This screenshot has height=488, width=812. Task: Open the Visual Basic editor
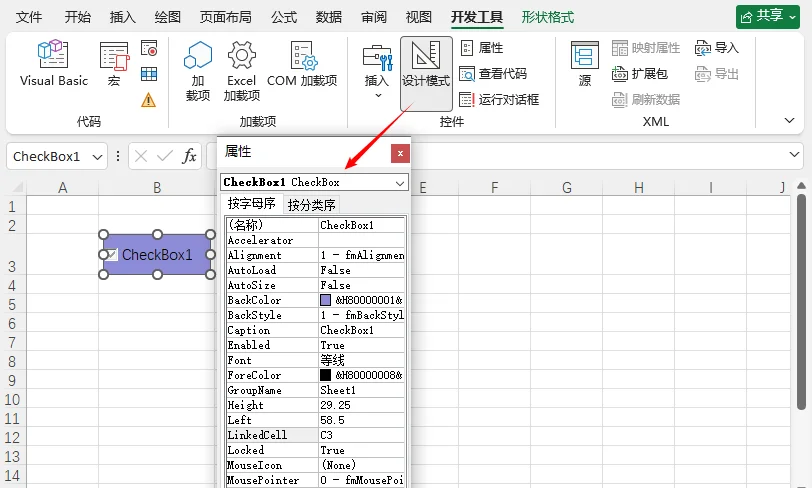coord(53,63)
